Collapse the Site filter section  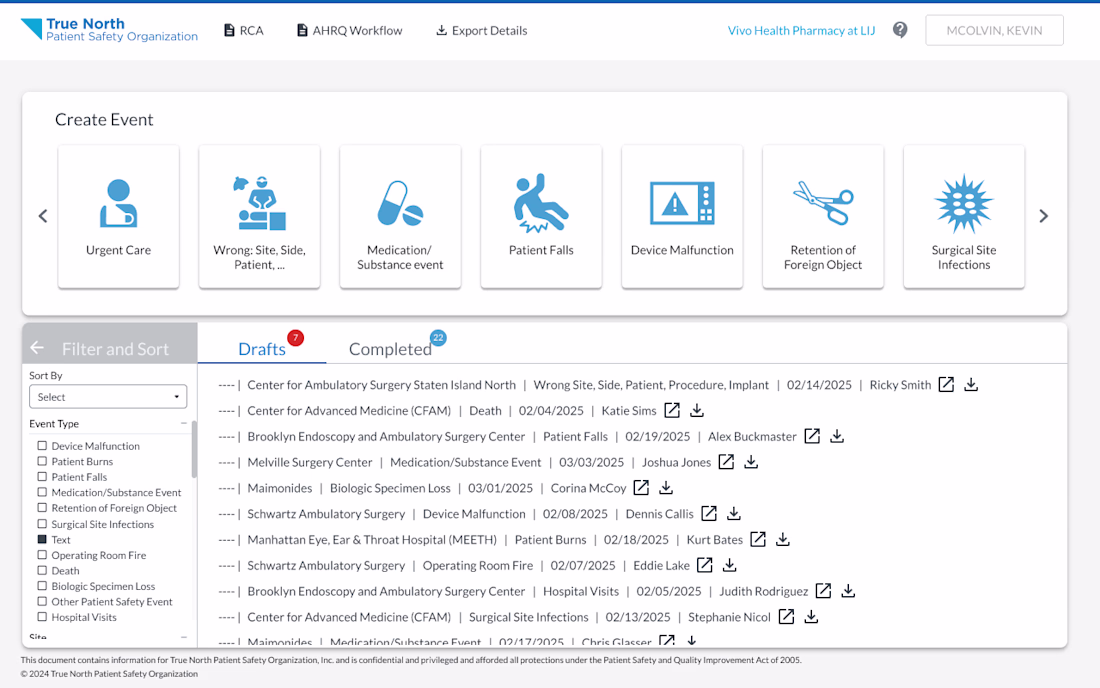click(x=184, y=637)
